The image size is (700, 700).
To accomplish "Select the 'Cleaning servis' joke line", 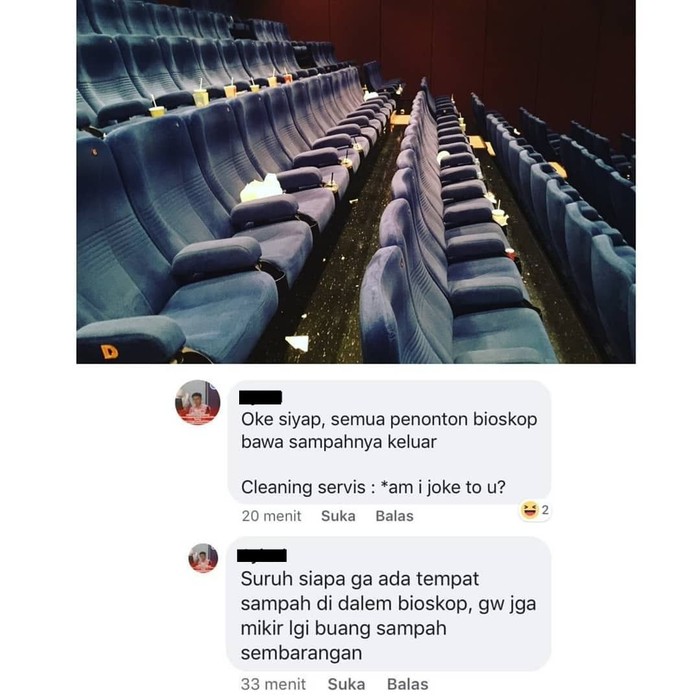I will click(373, 487).
